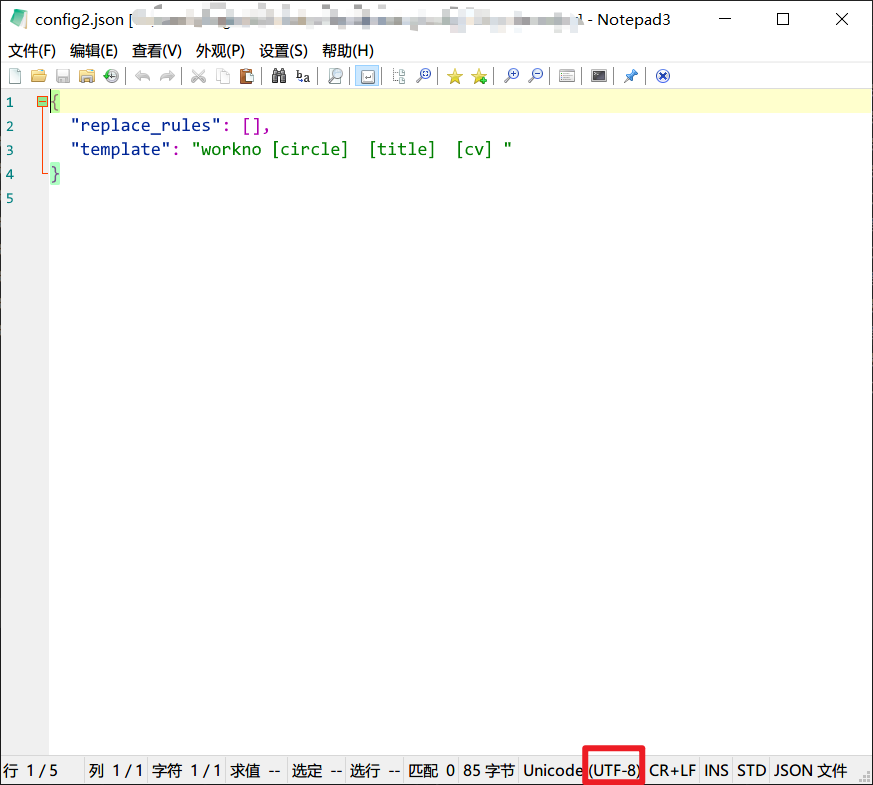Viewport: 873px width, 785px height.
Task: Open the 查看 view menu
Action: (156, 50)
